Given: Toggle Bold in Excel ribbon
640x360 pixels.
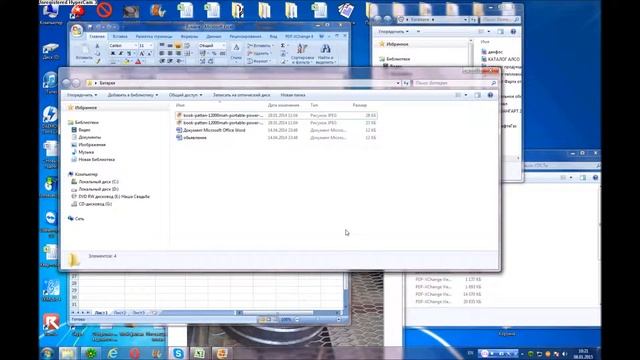Looking at the screenshot, I should (113, 53).
